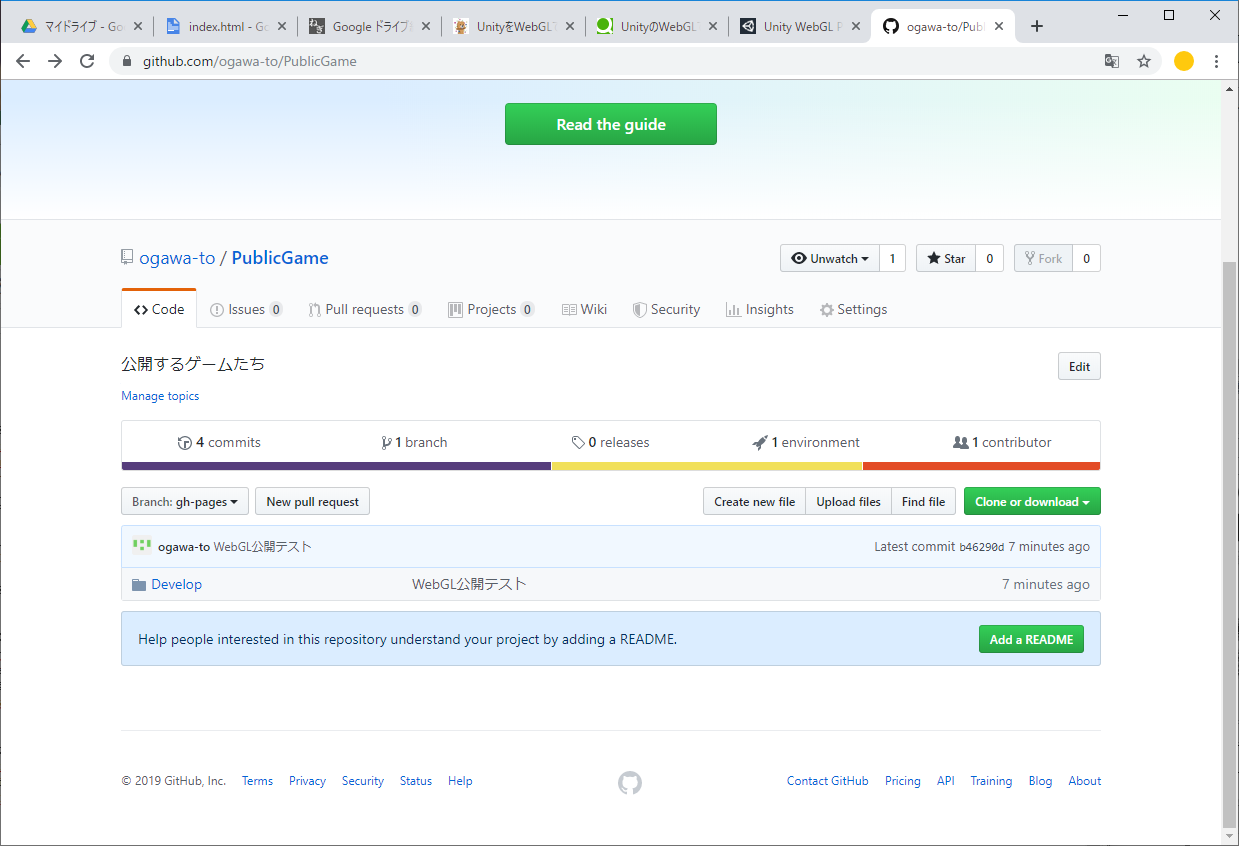Screen dimensions: 1239x846
Task: Bookmark page with star icon
Action: 1144,61
